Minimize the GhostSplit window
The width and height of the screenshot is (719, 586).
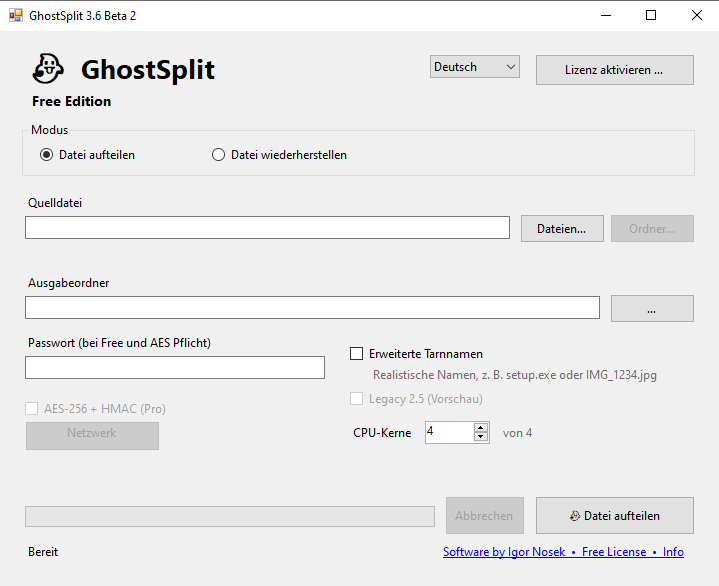tap(606, 16)
